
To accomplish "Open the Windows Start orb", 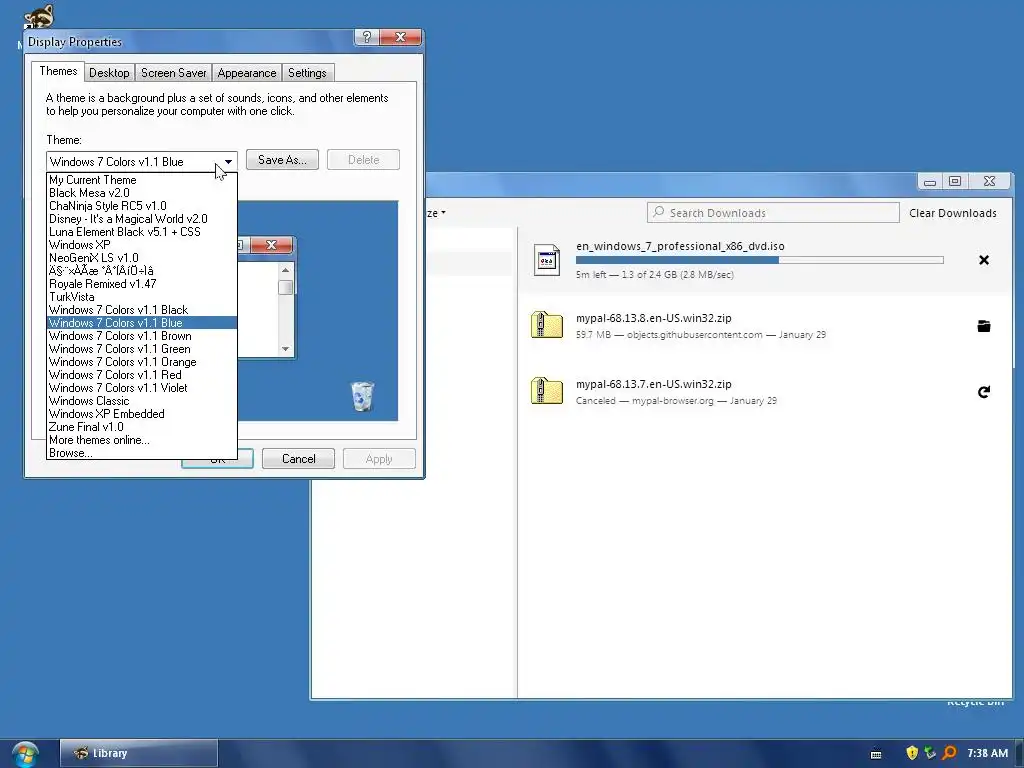I will 25,754.
